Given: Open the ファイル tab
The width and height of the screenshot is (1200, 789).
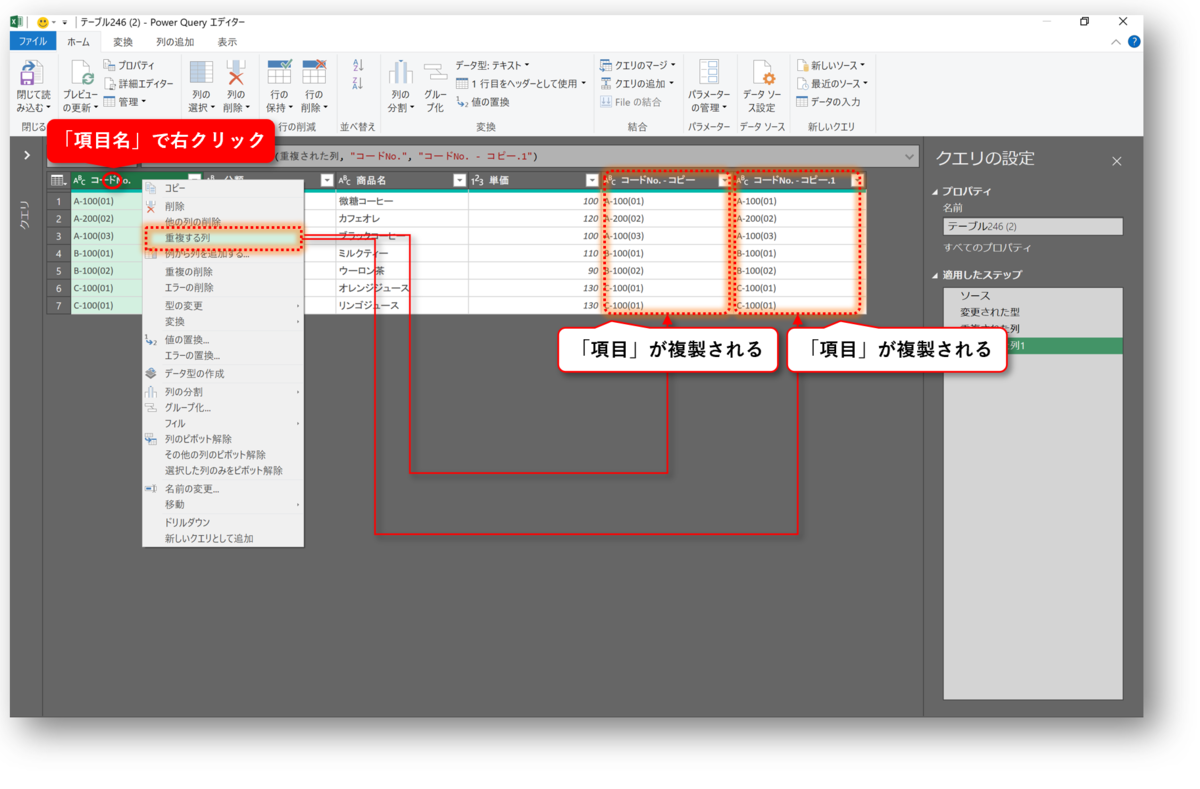Looking at the screenshot, I should [32, 42].
